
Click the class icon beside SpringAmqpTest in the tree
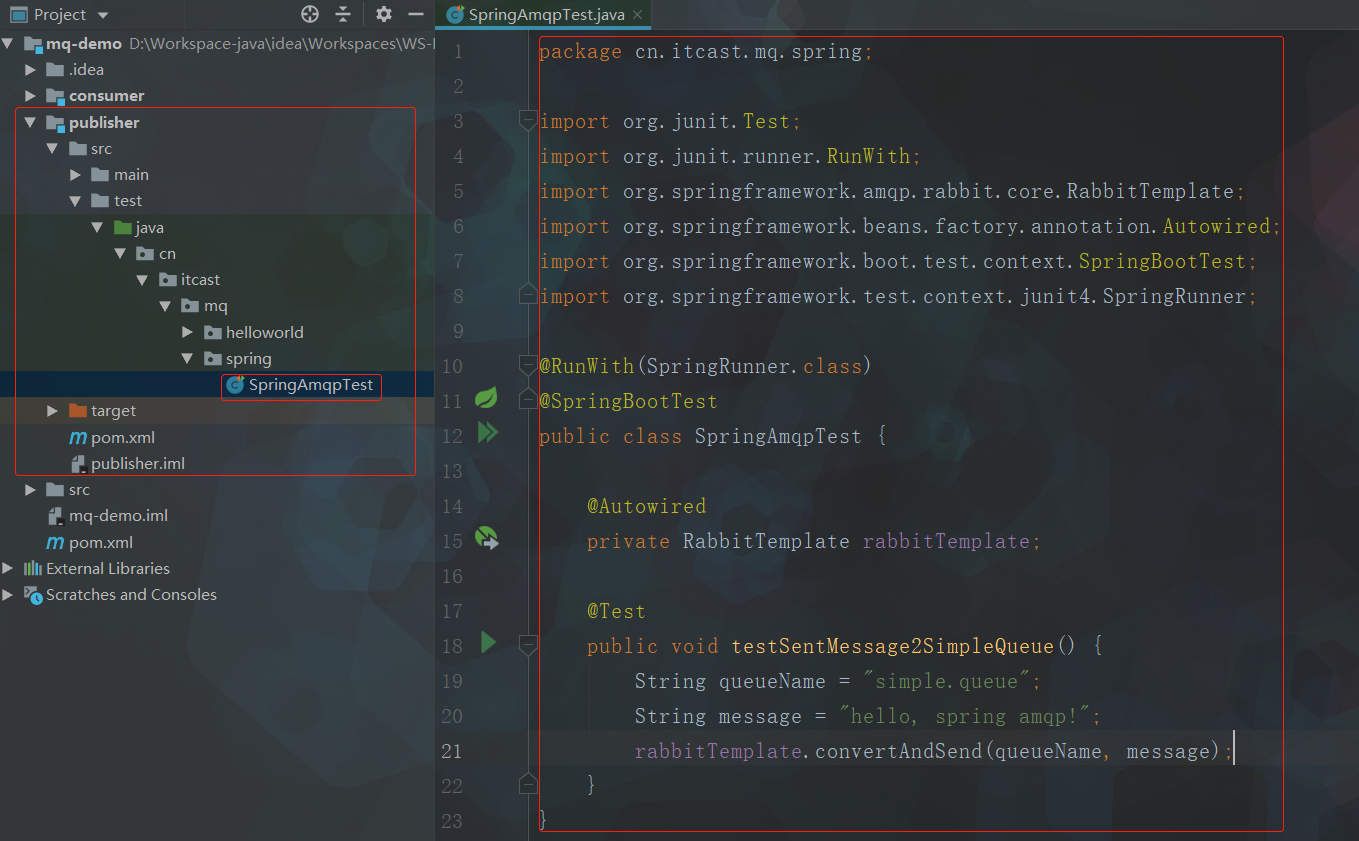pyautogui.click(x=235, y=385)
